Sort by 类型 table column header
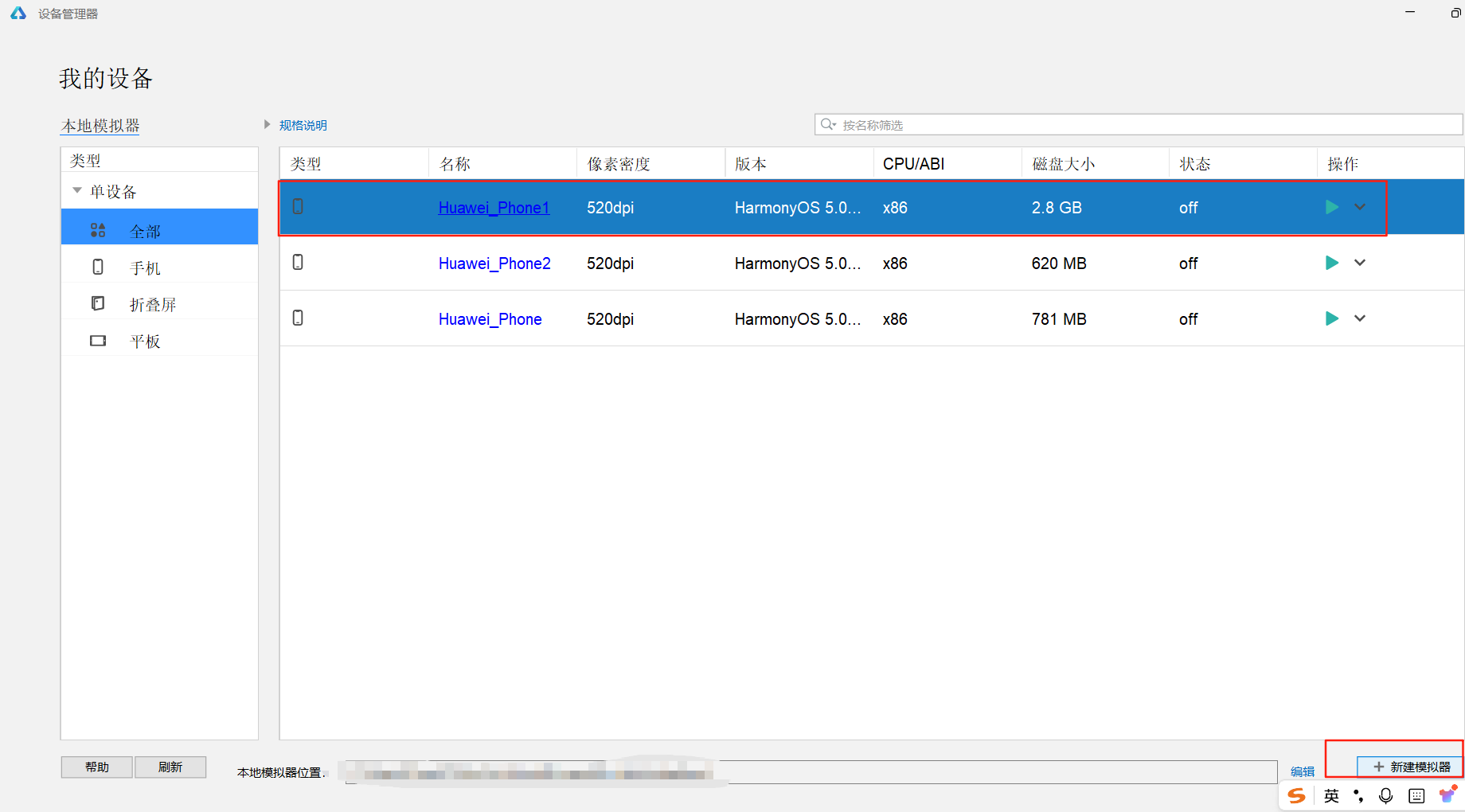 pos(354,163)
